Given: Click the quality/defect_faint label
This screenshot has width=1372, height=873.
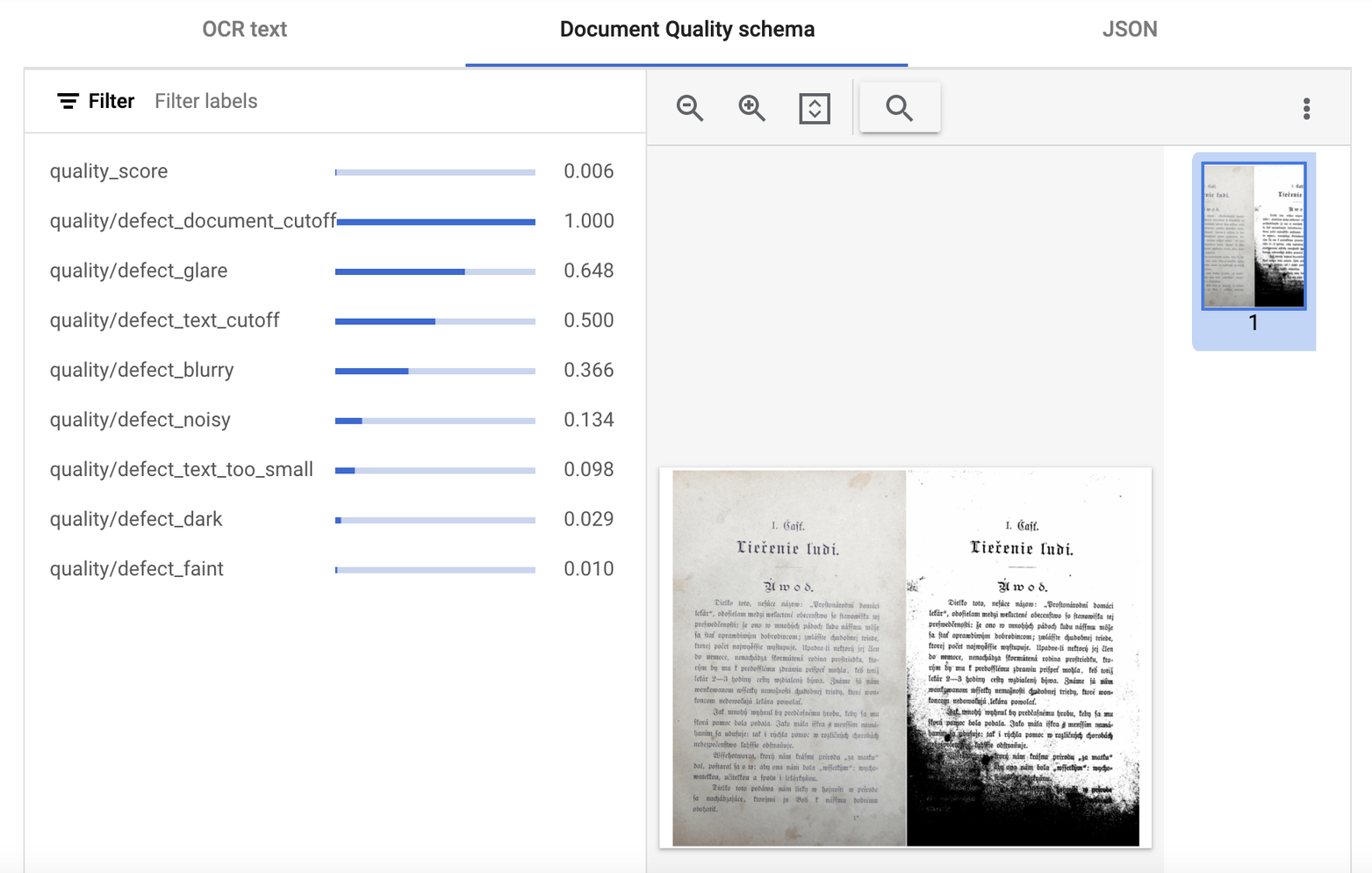Looking at the screenshot, I should 137,569.
